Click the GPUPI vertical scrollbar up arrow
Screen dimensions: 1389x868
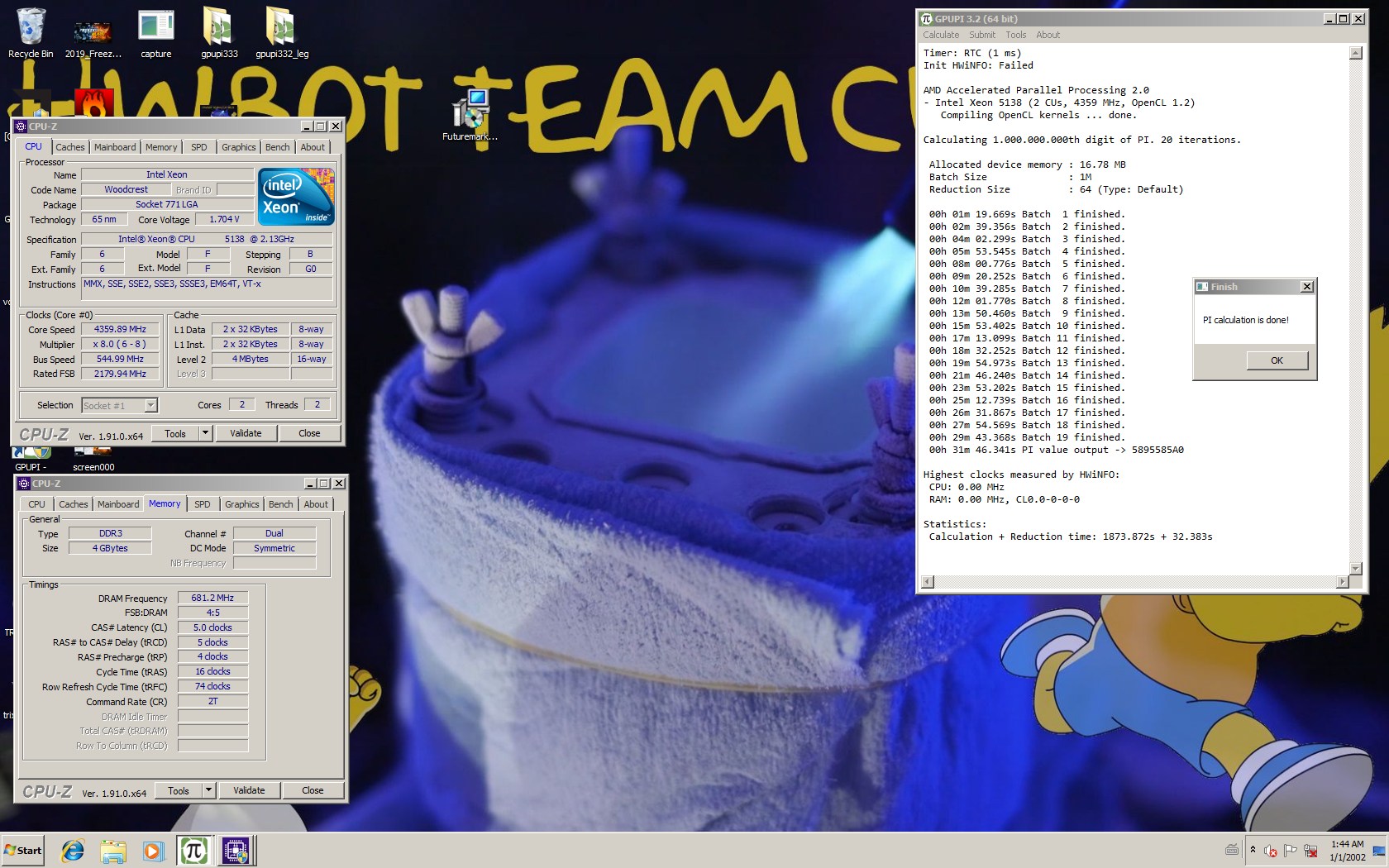tap(1355, 53)
